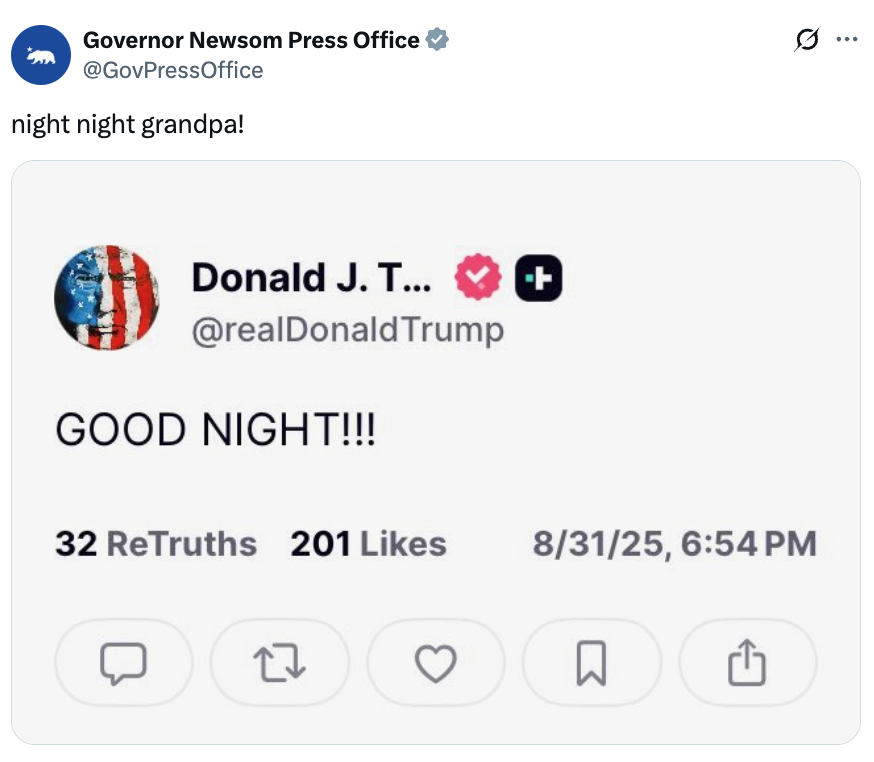View the 32 ReTruths count
The width and height of the screenshot is (874, 762).
pyautogui.click(x=156, y=543)
